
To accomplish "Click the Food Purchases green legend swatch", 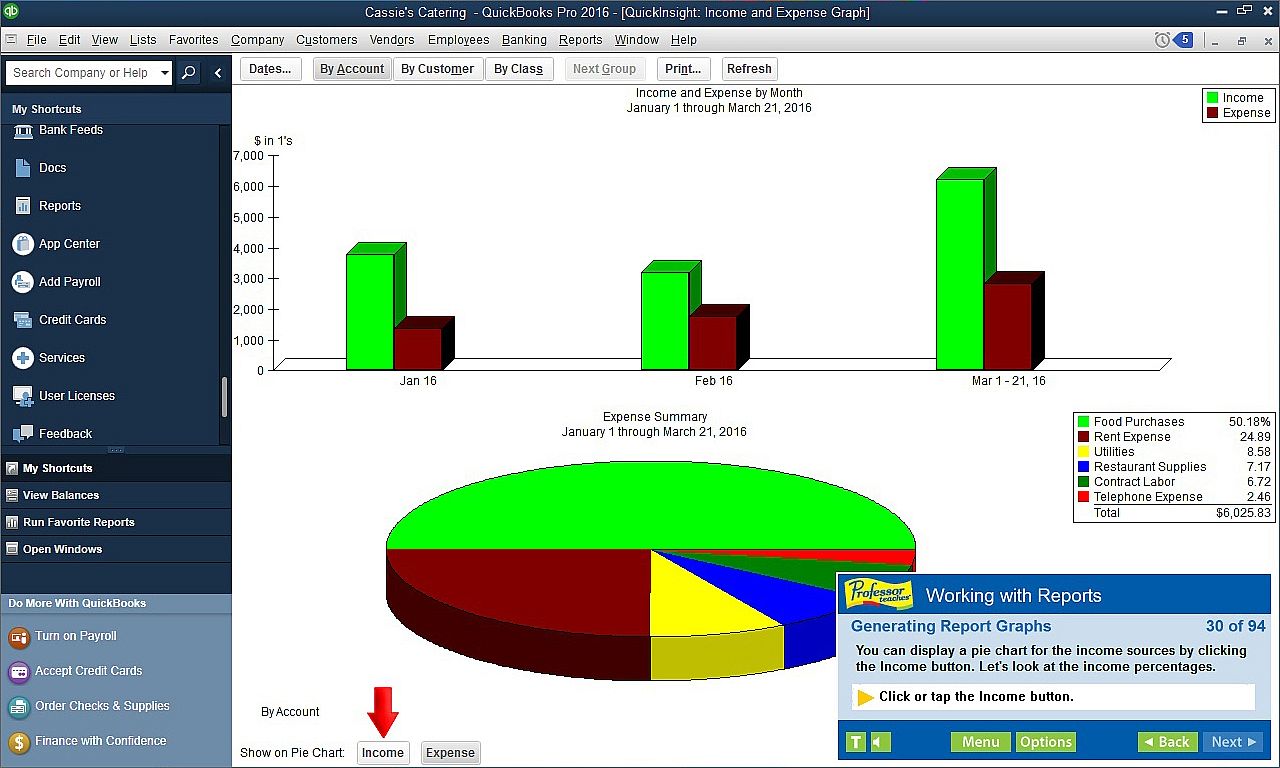I will pyautogui.click(x=1083, y=422).
